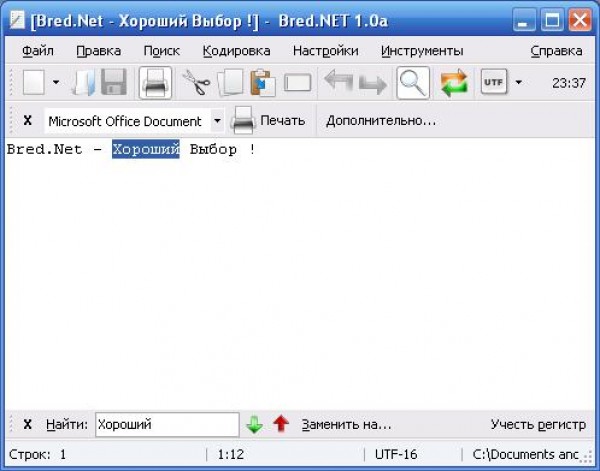The image size is (600, 471).
Task: Open the Microsoft Office Document printer dropdown
Action: tap(217, 121)
